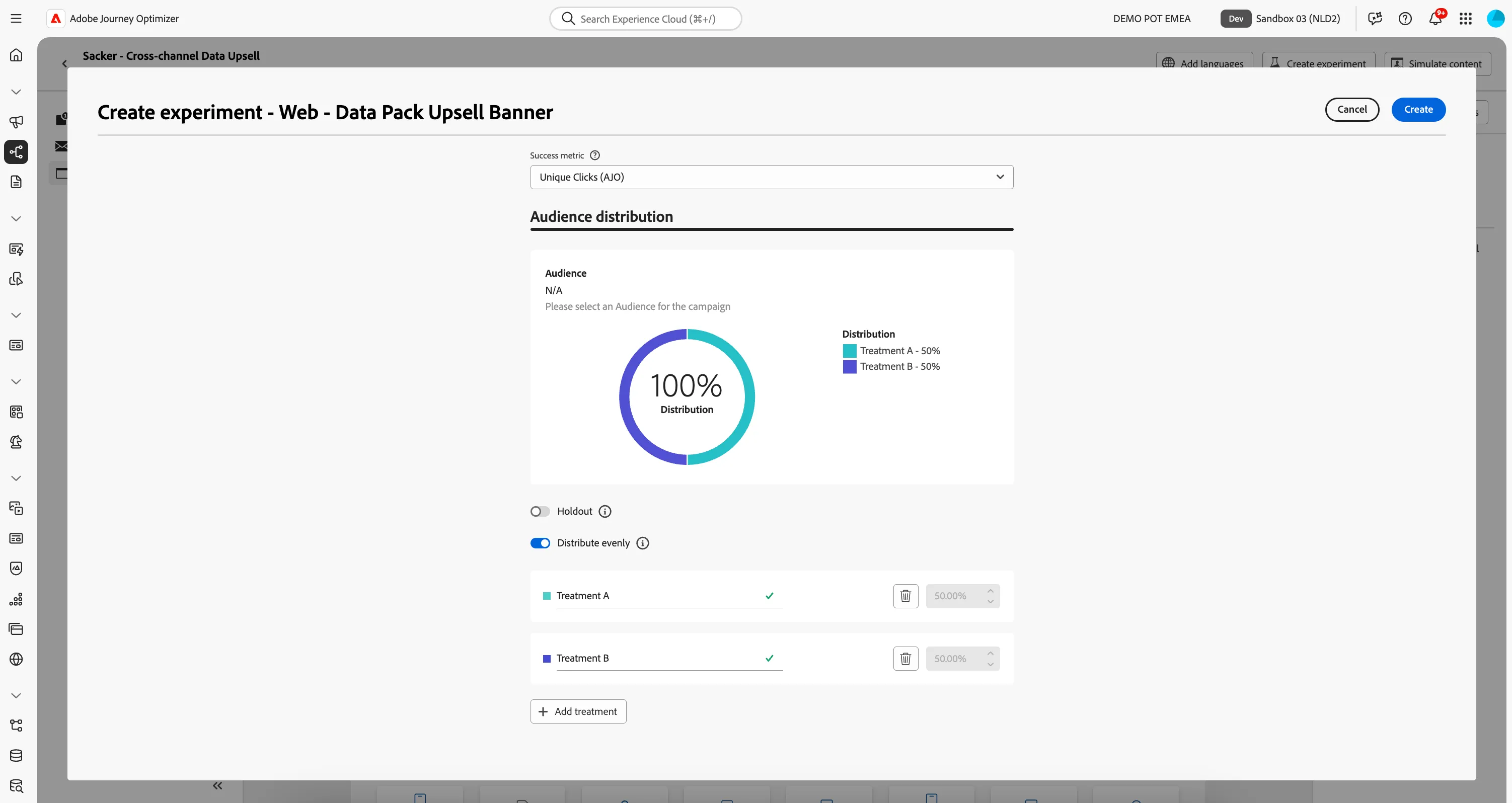Show info about Success metric
The height and width of the screenshot is (803, 1512).
click(594, 155)
